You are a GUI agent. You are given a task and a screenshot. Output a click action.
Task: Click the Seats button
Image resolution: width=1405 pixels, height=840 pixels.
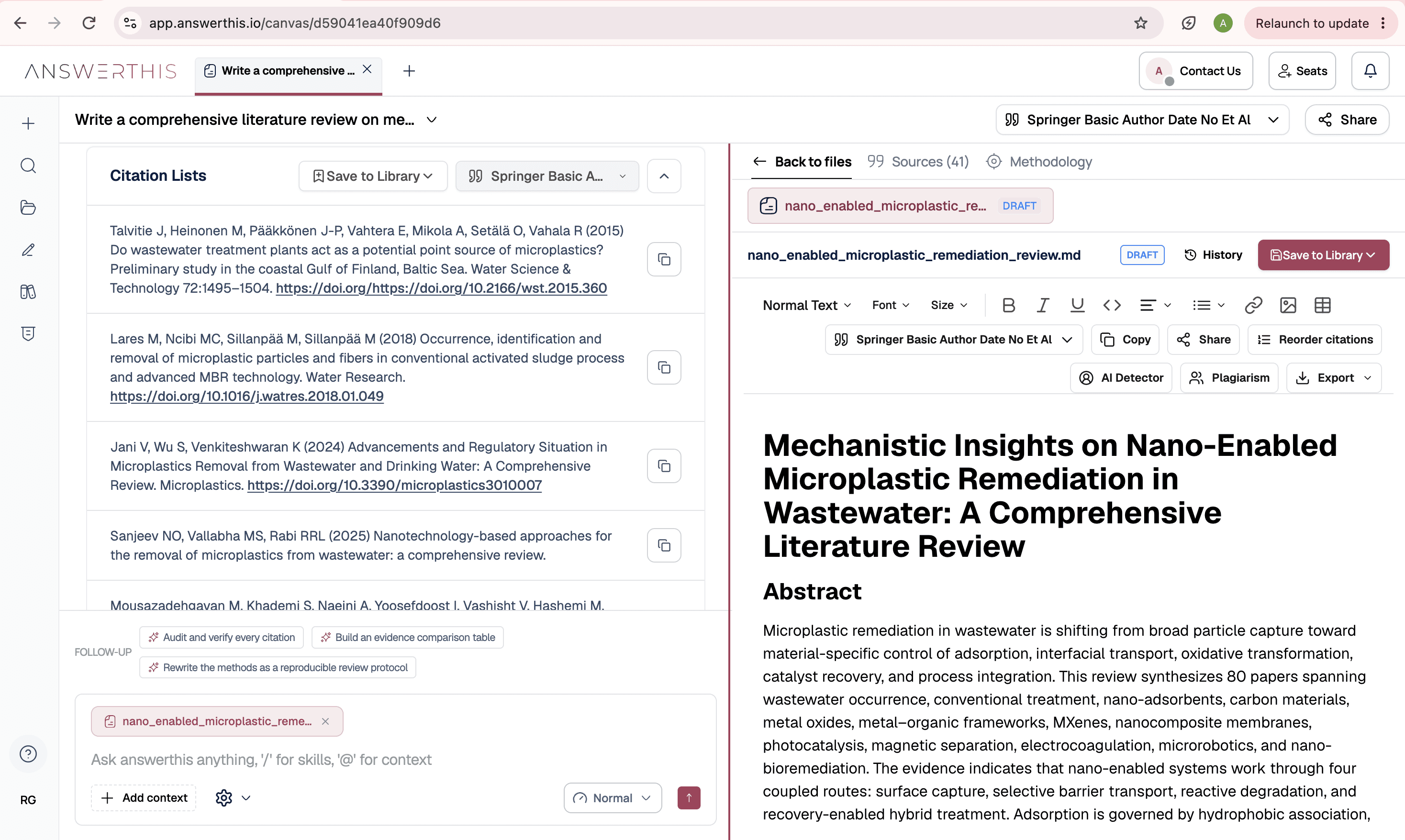point(1302,71)
